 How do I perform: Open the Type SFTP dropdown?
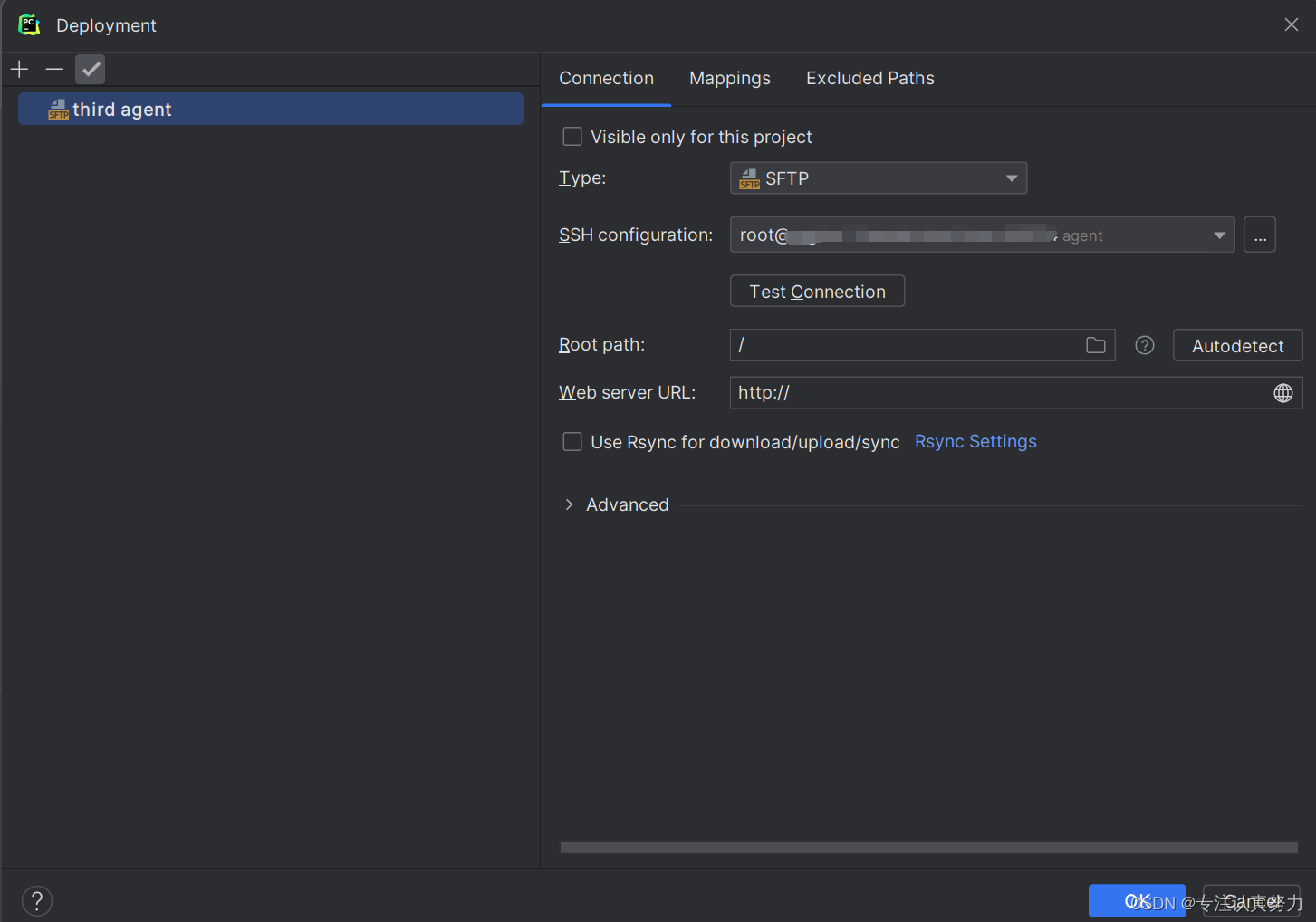879,178
